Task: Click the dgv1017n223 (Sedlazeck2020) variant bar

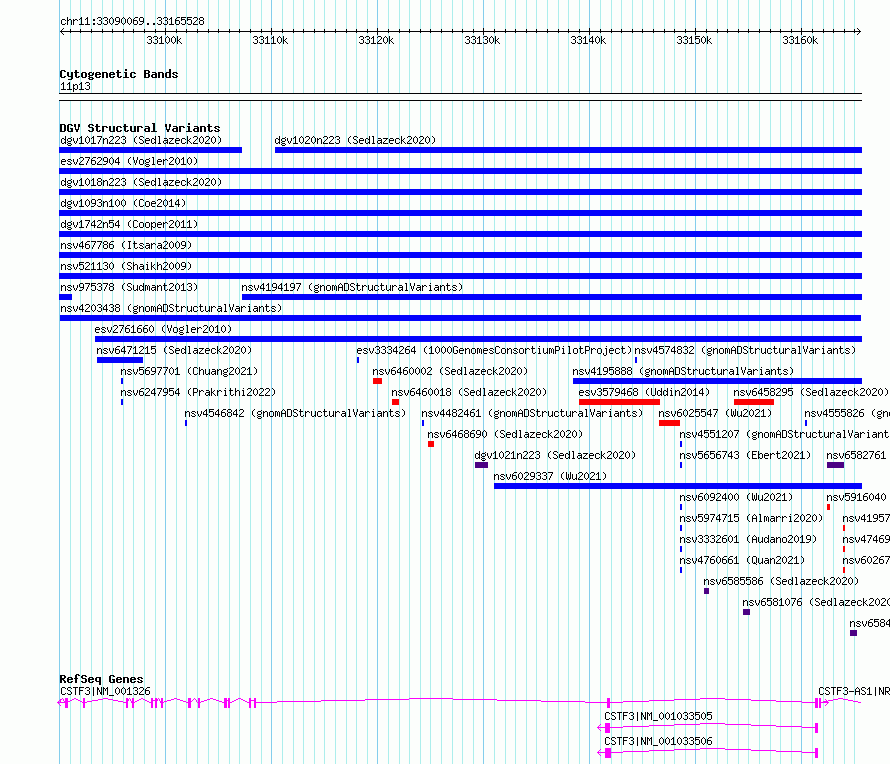Action: [x=150, y=150]
